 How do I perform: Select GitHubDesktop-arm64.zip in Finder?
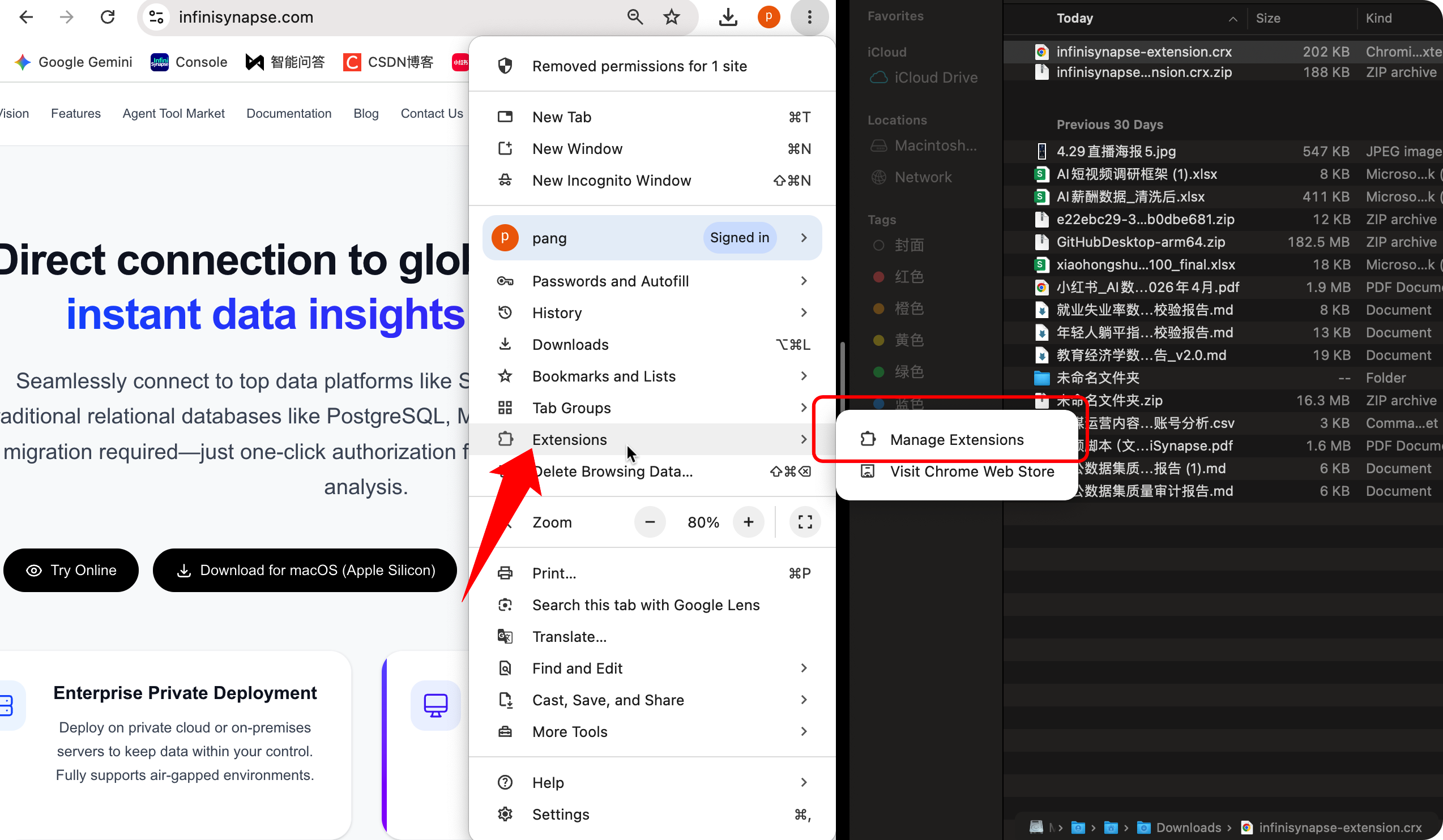click(x=1223, y=242)
